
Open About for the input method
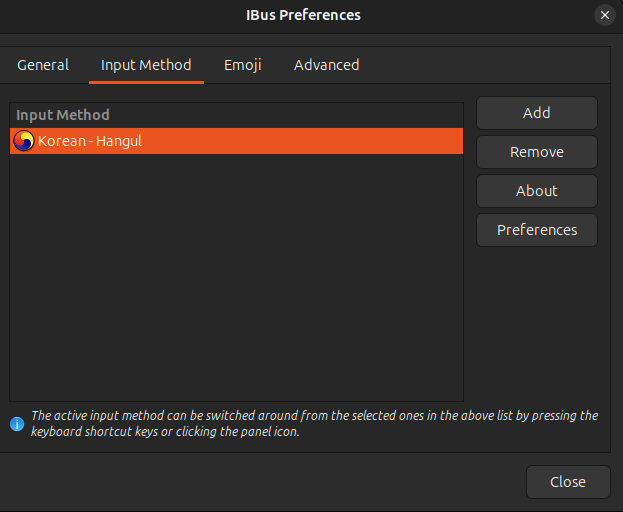pyautogui.click(x=536, y=191)
